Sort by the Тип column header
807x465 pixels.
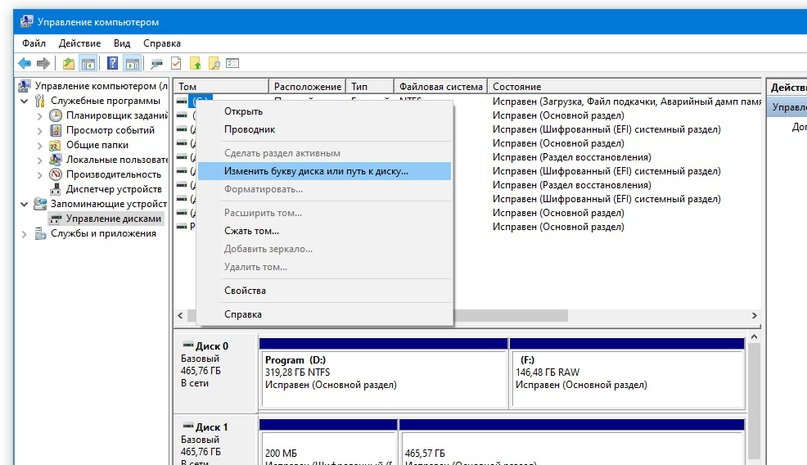point(370,87)
